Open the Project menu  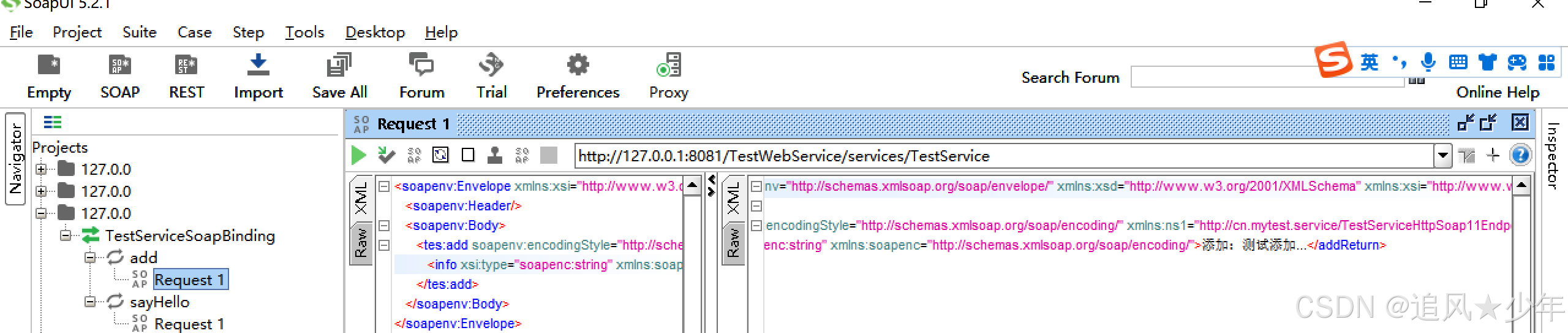coord(77,32)
